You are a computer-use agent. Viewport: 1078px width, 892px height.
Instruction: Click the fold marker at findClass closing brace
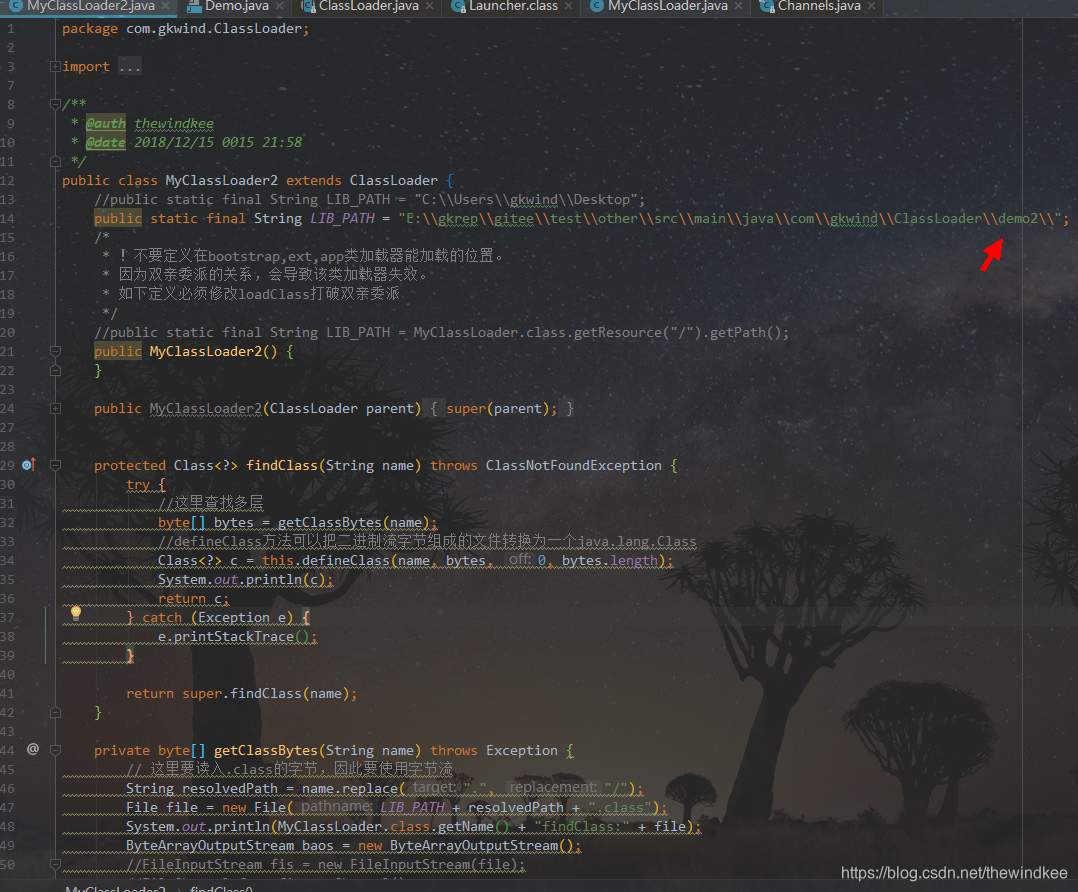tap(55, 712)
